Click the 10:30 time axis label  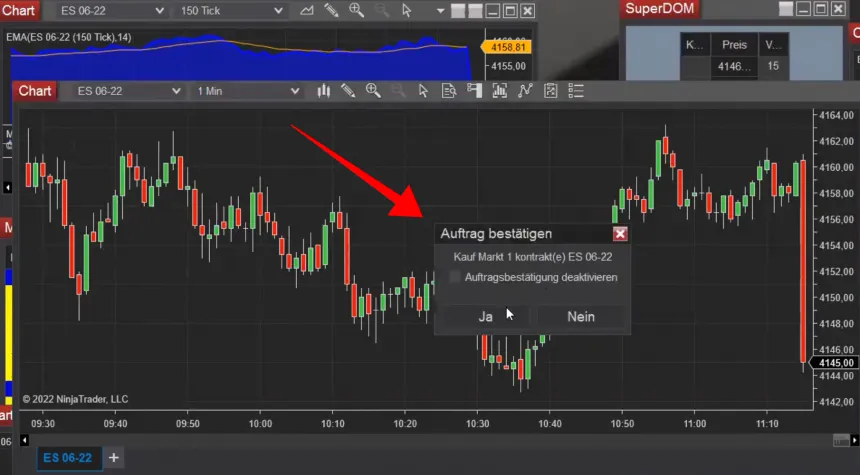pos(477,423)
